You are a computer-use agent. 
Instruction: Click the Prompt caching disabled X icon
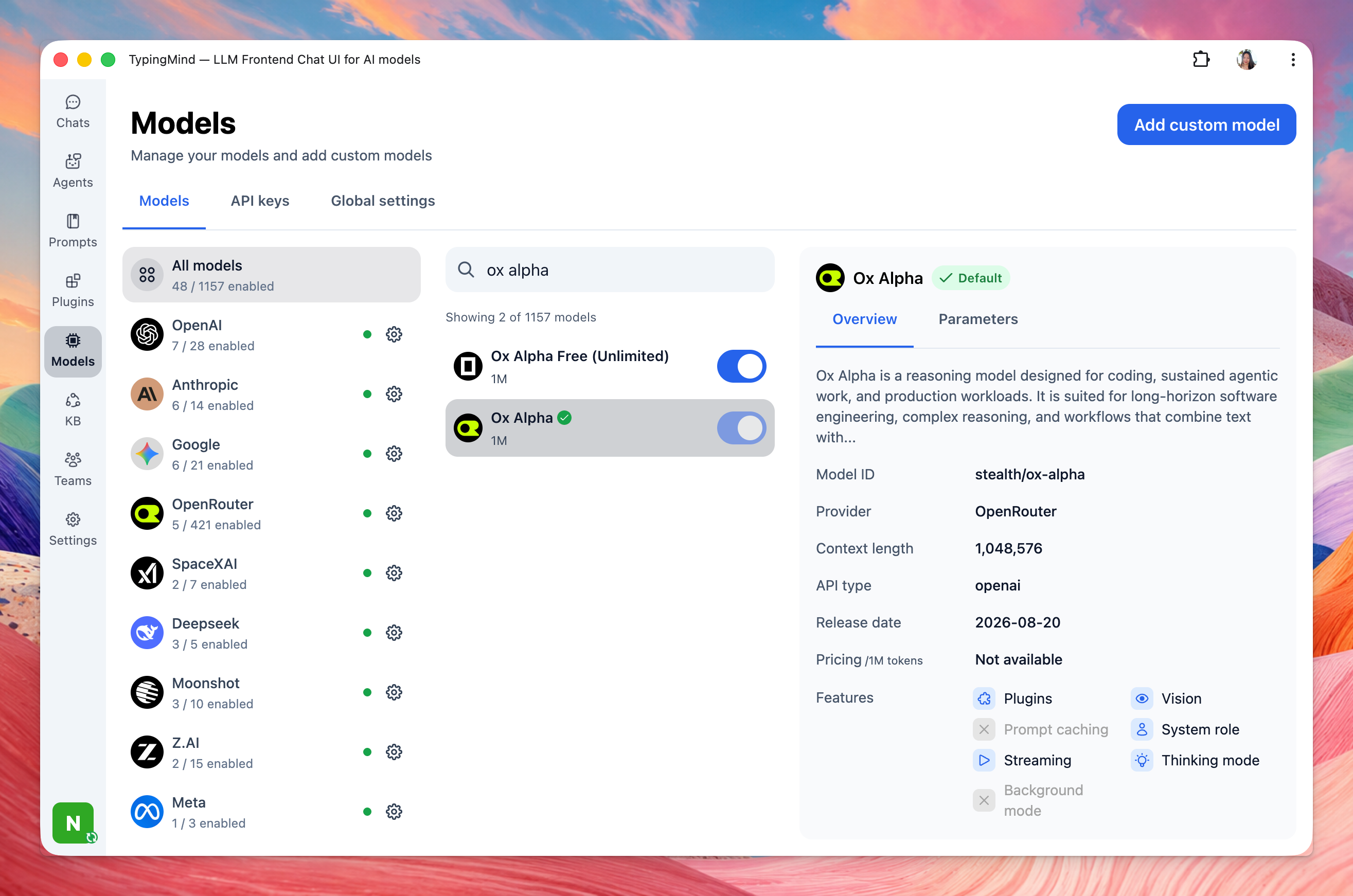(x=984, y=729)
